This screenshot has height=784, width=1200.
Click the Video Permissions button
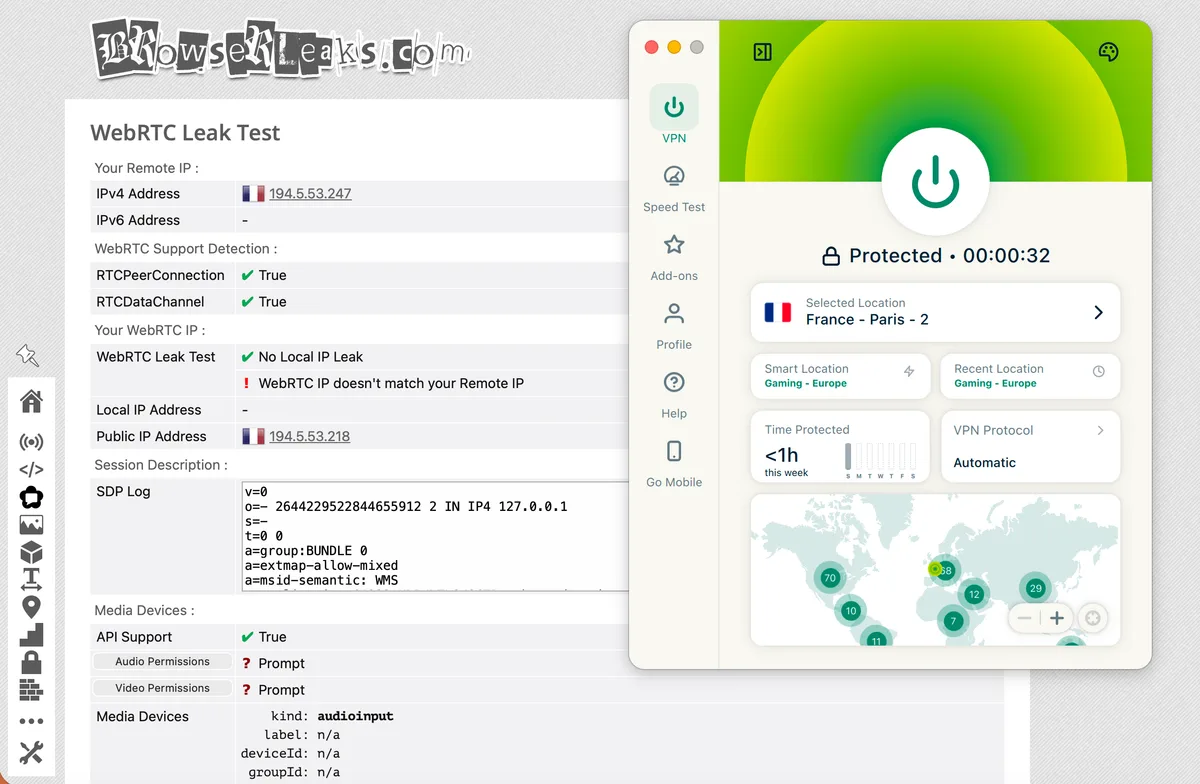tap(162, 688)
